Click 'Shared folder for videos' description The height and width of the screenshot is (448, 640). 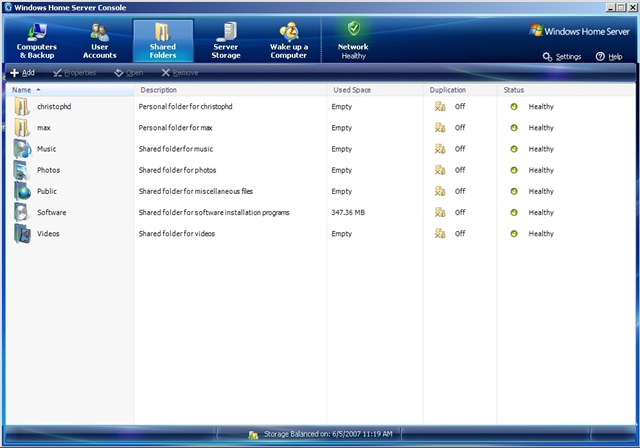177,234
